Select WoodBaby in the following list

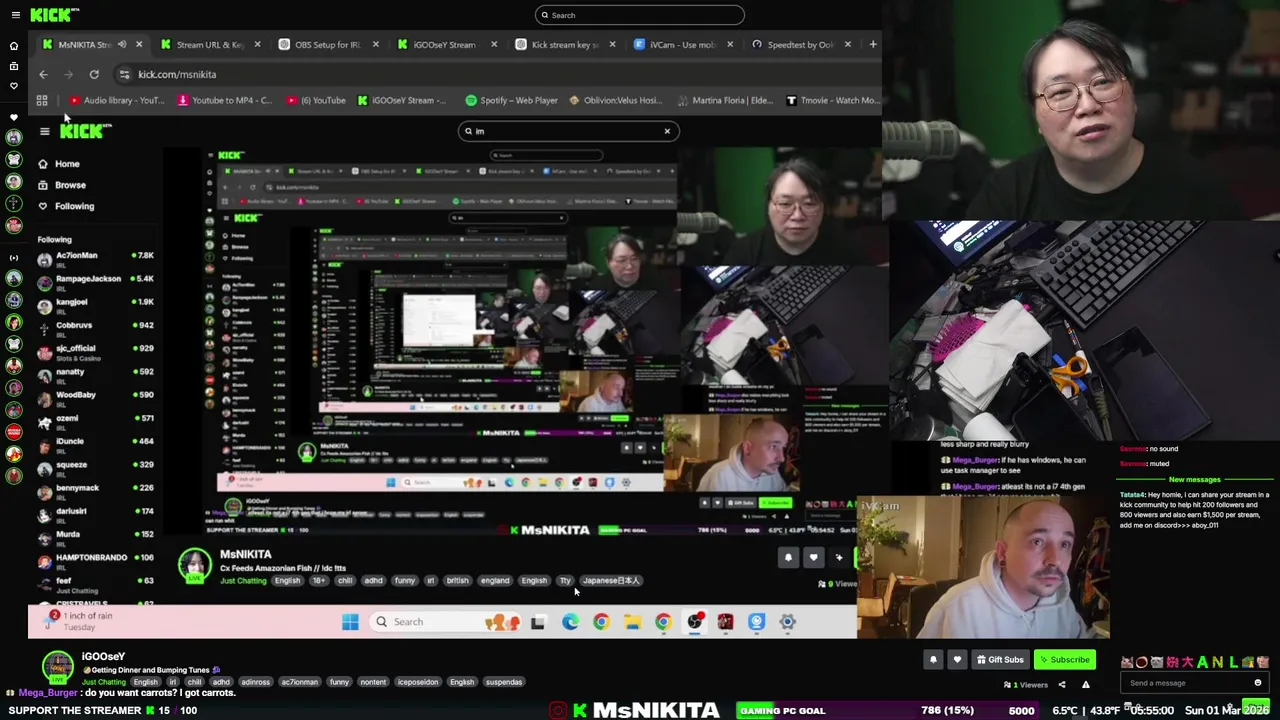pos(96,398)
